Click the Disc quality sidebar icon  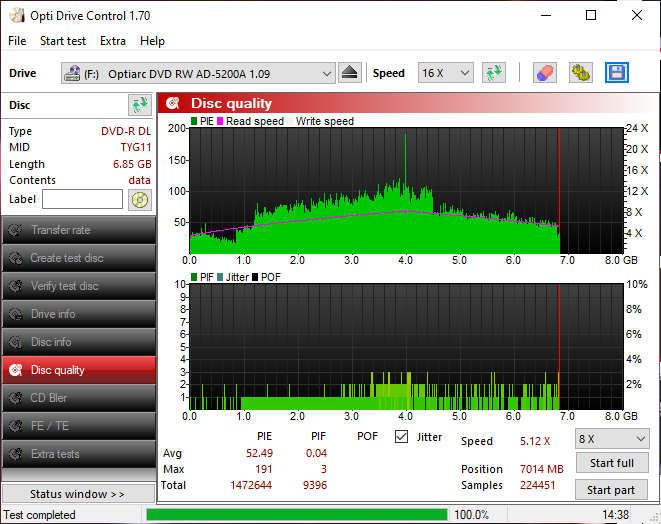16,370
